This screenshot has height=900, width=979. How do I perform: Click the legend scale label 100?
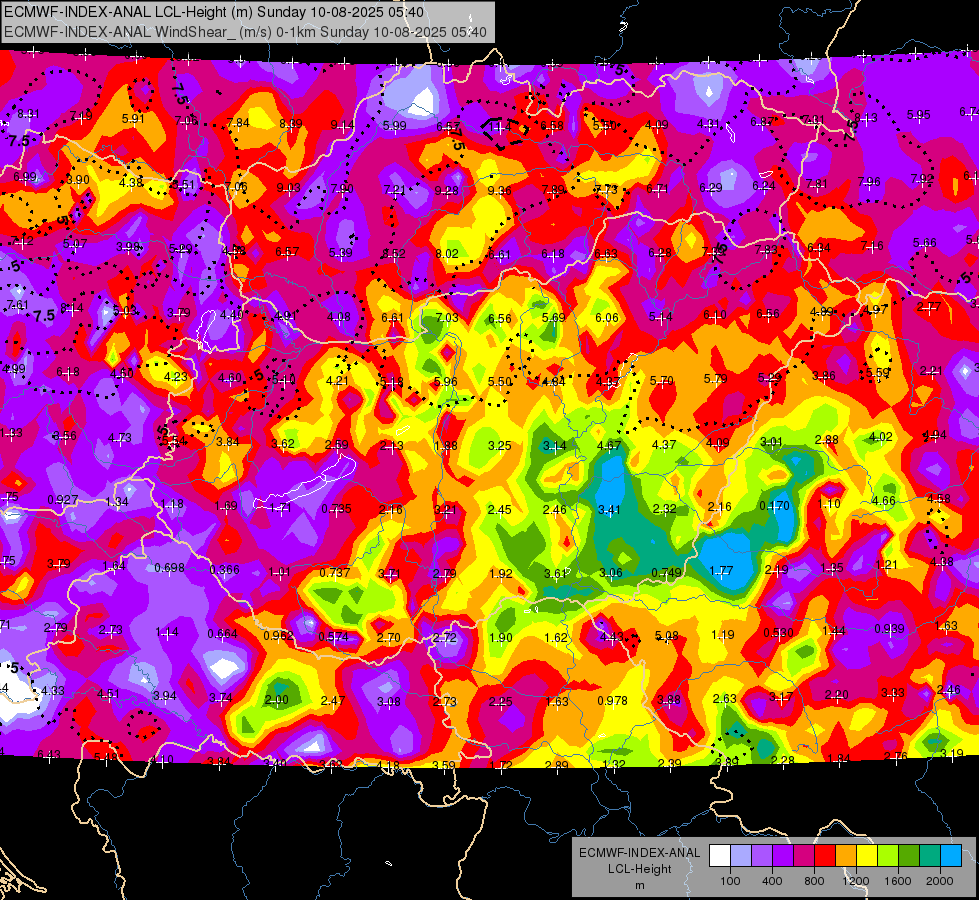coord(730,881)
